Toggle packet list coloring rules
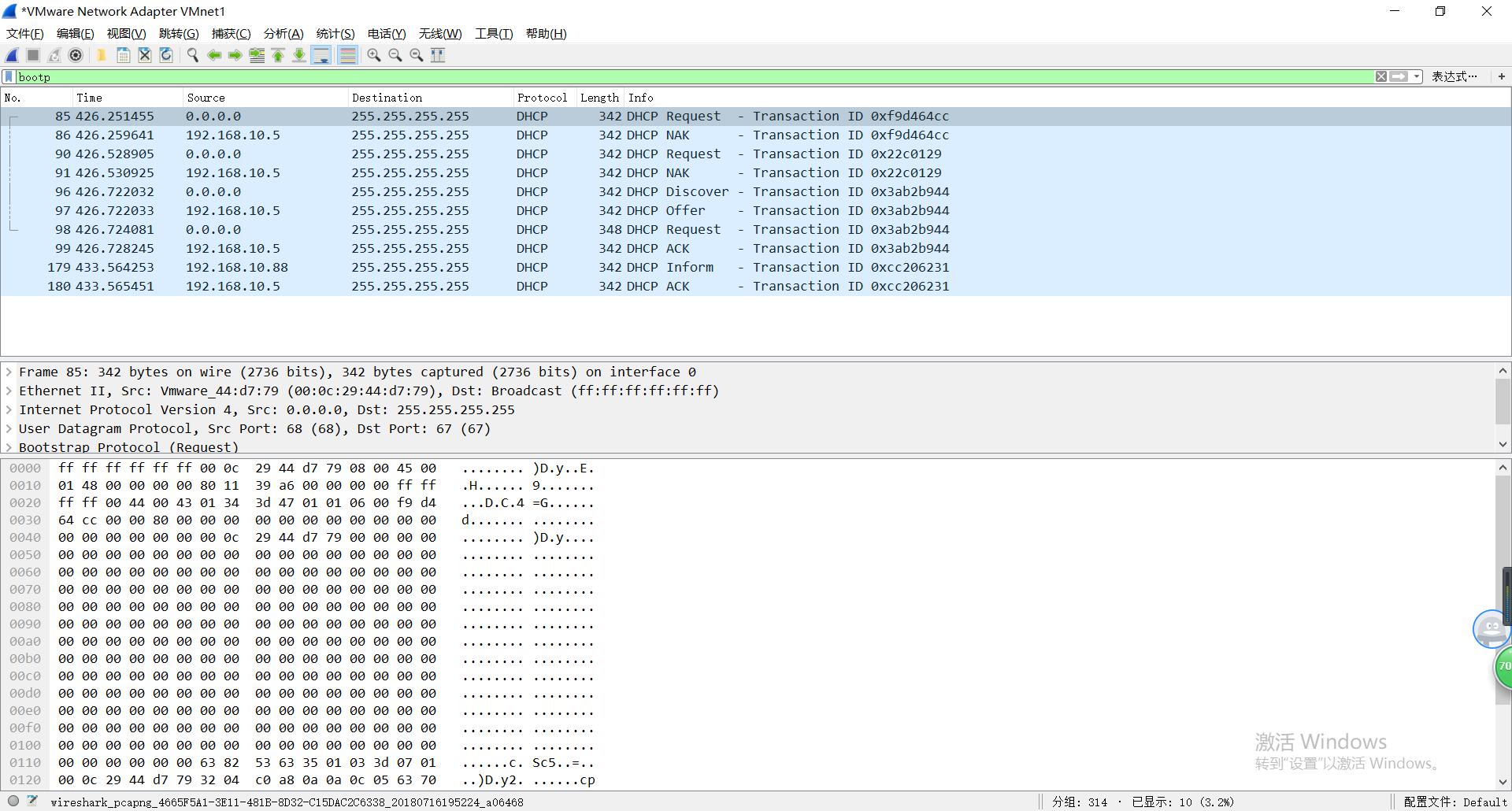The width and height of the screenshot is (1512, 811). click(x=347, y=55)
